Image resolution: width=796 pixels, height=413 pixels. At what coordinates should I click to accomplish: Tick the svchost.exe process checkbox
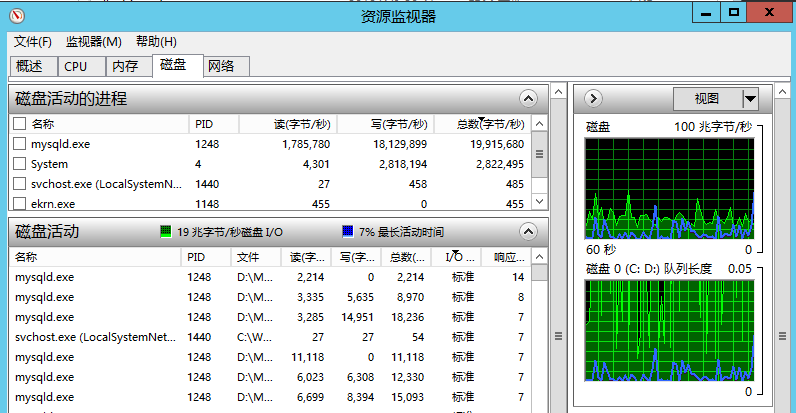[x=19, y=184]
